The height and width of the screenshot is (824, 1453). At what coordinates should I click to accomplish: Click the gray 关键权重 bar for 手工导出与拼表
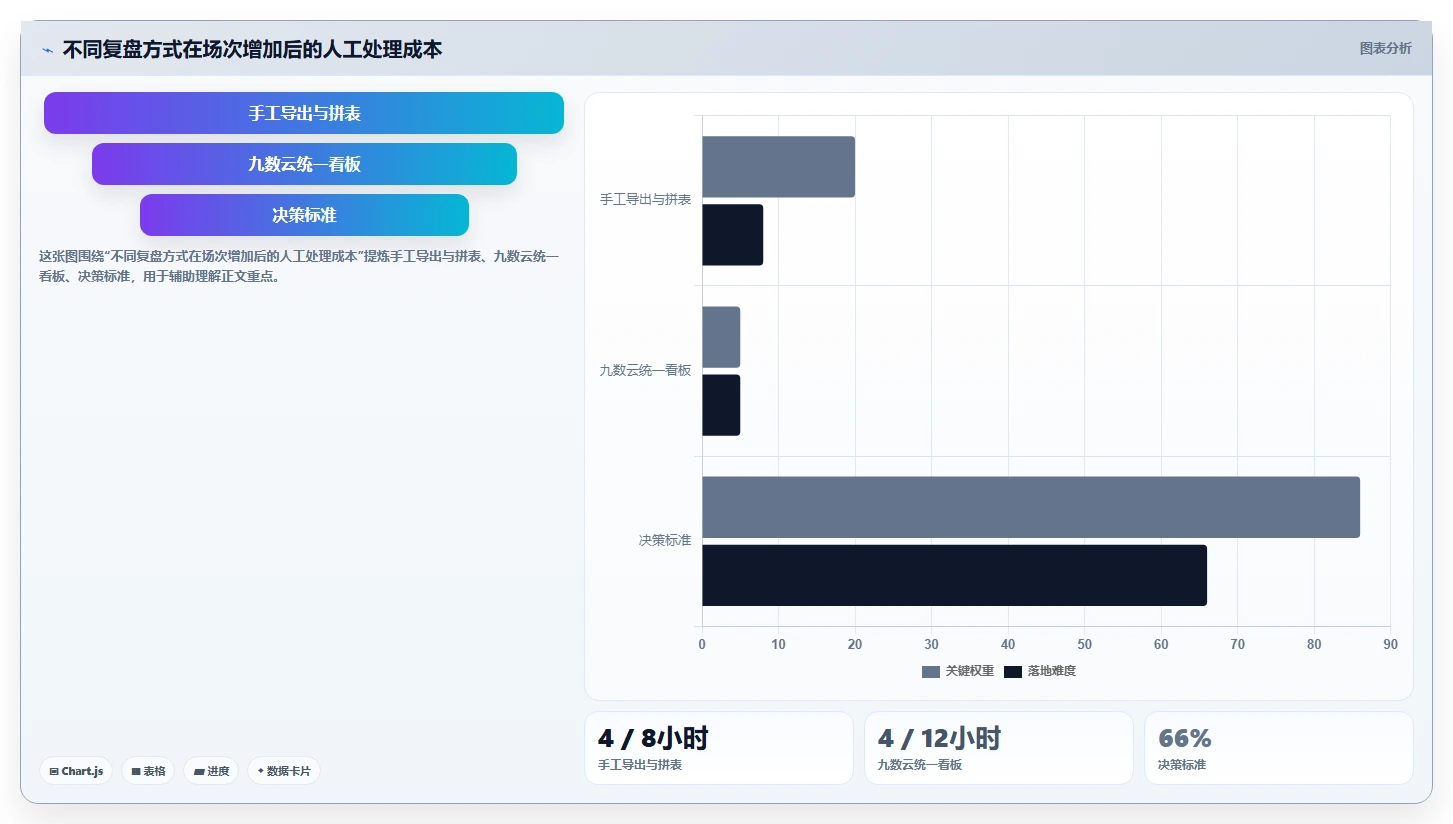pyautogui.click(x=778, y=167)
